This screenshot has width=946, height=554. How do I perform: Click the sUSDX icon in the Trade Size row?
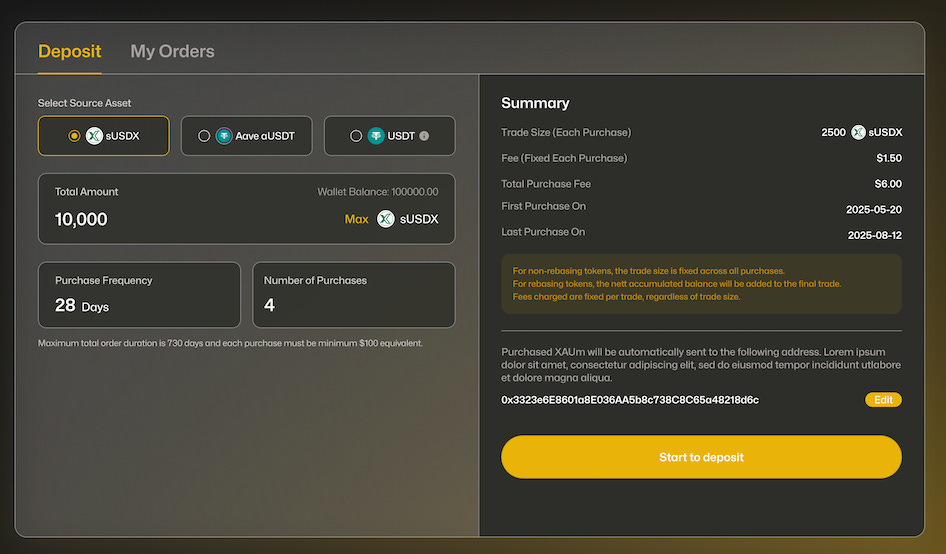pos(858,132)
